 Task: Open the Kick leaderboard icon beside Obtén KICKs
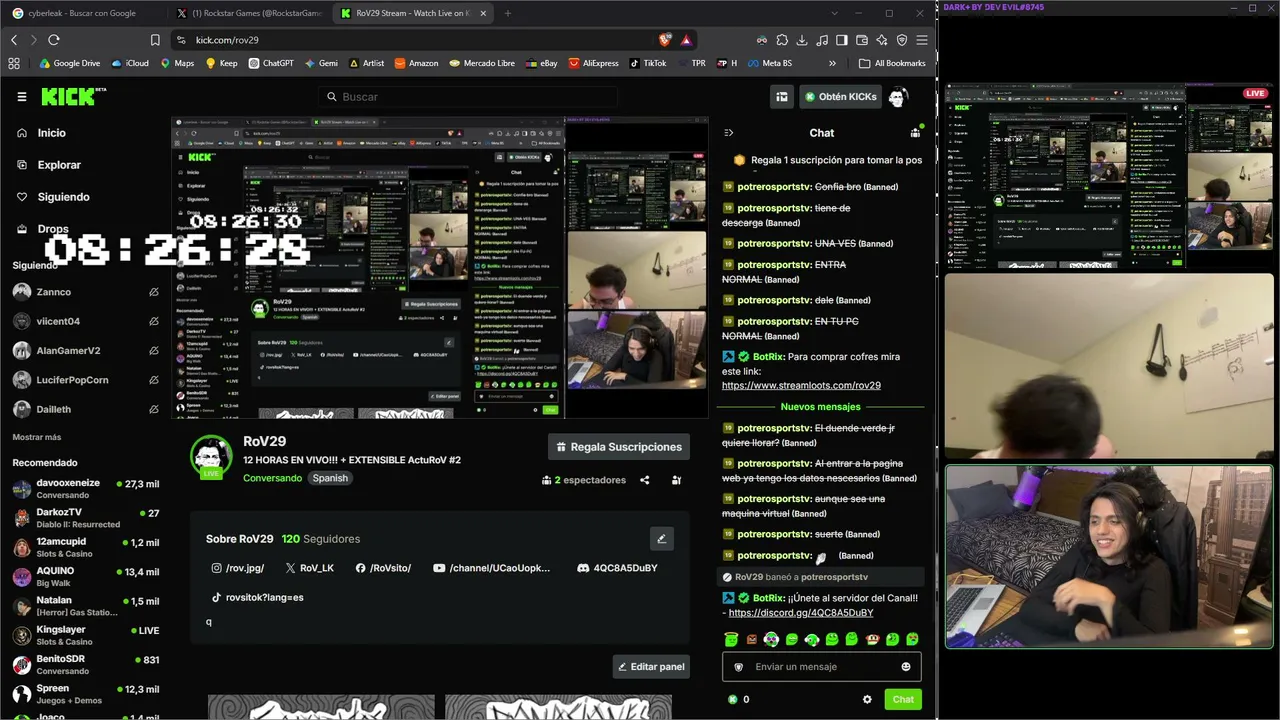click(x=782, y=97)
